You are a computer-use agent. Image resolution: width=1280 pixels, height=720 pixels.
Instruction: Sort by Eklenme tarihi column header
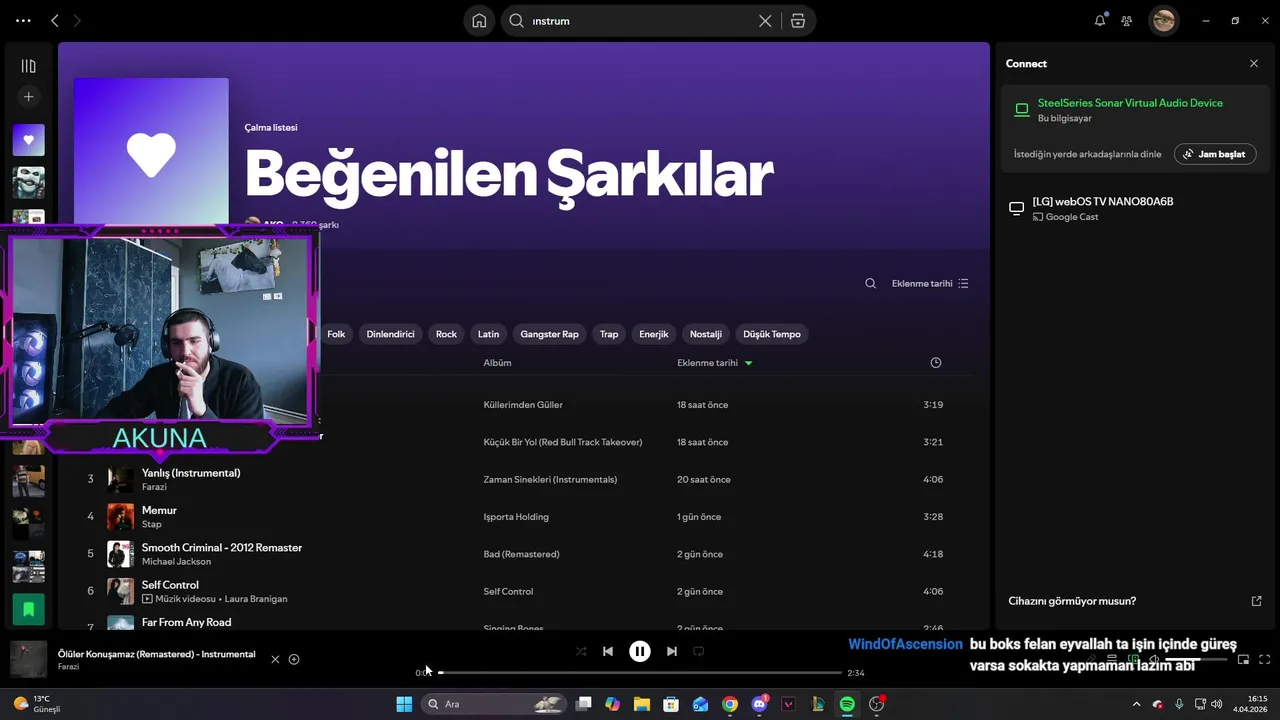click(707, 363)
